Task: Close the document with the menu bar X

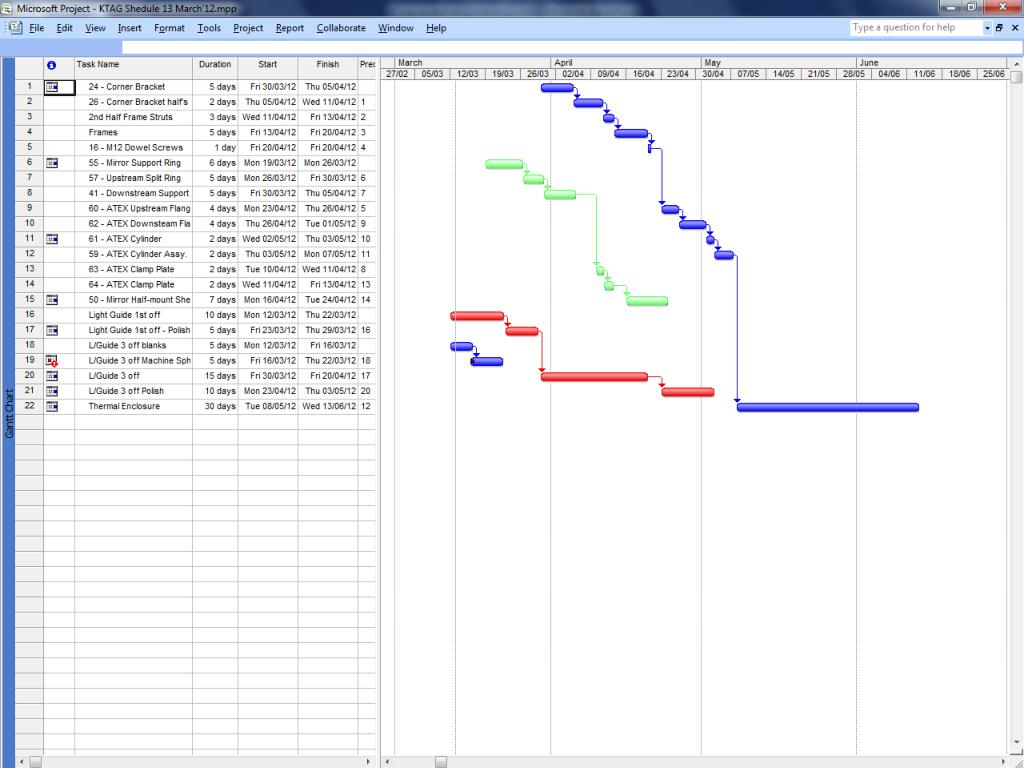Action: pos(1015,27)
